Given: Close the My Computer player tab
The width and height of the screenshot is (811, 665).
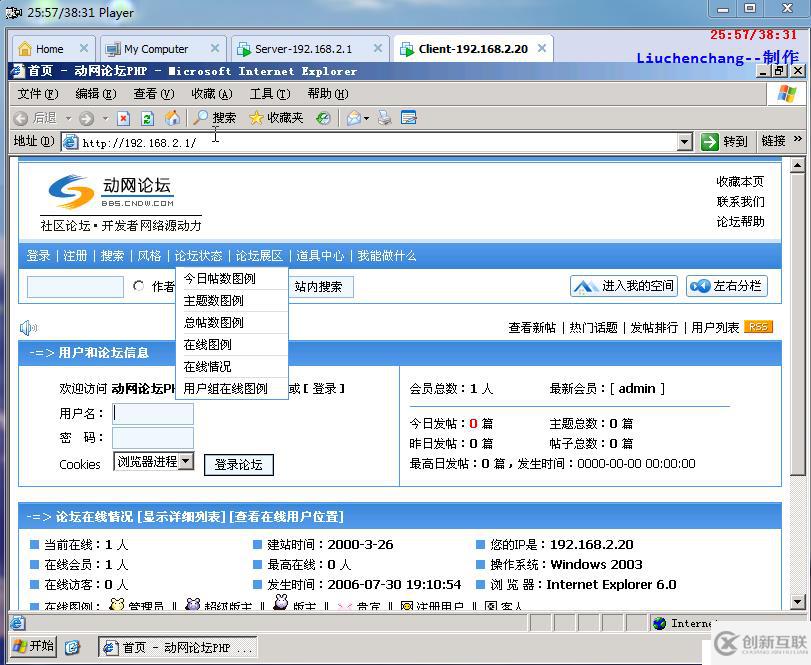Looking at the screenshot, I should click(215, 48).
